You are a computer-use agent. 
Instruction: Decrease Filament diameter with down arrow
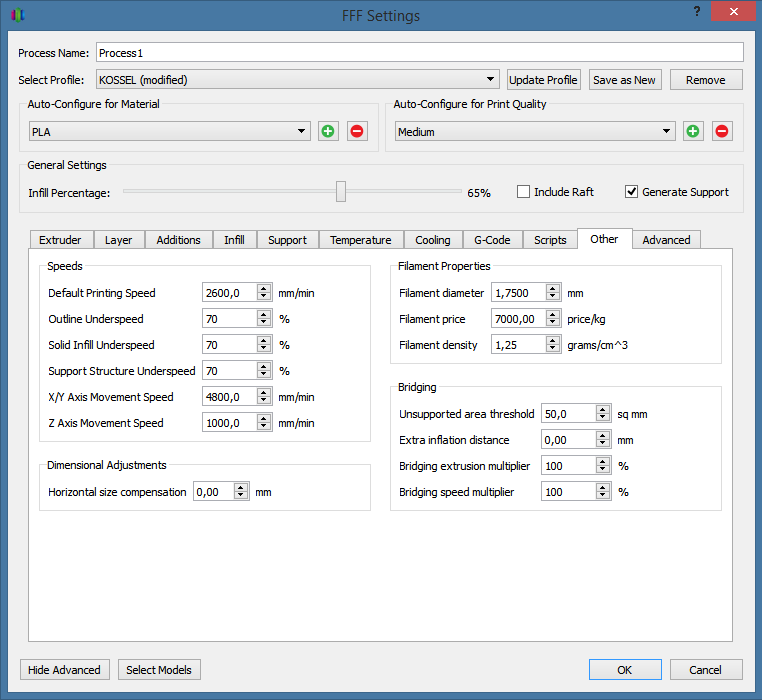tap(552, 297)
